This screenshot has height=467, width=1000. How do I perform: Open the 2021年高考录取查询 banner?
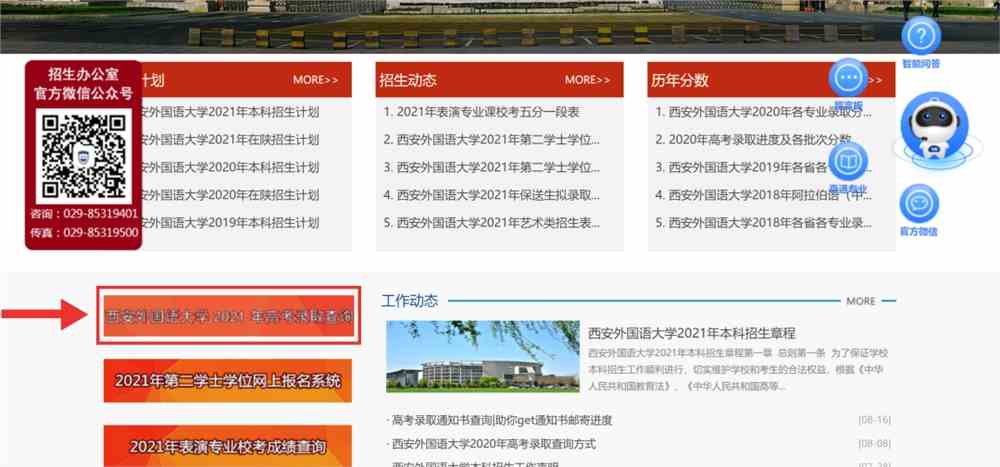pos(229,316)
